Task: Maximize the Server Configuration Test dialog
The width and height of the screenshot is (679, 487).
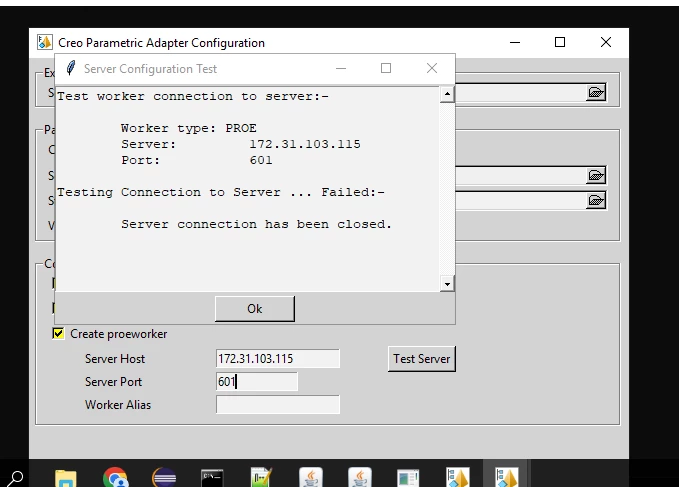Action: click(386, 68)
